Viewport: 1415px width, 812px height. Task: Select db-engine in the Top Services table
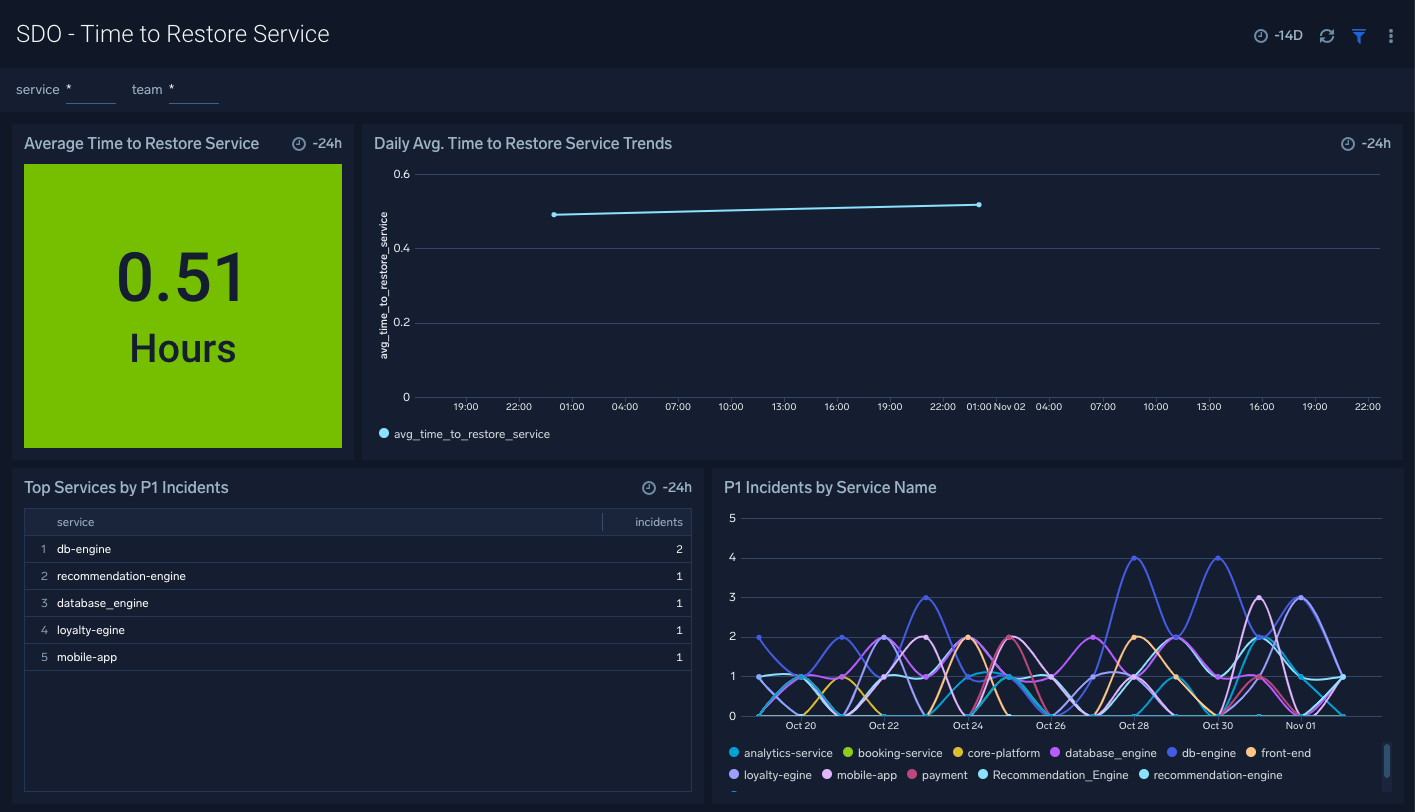point(84,549)
